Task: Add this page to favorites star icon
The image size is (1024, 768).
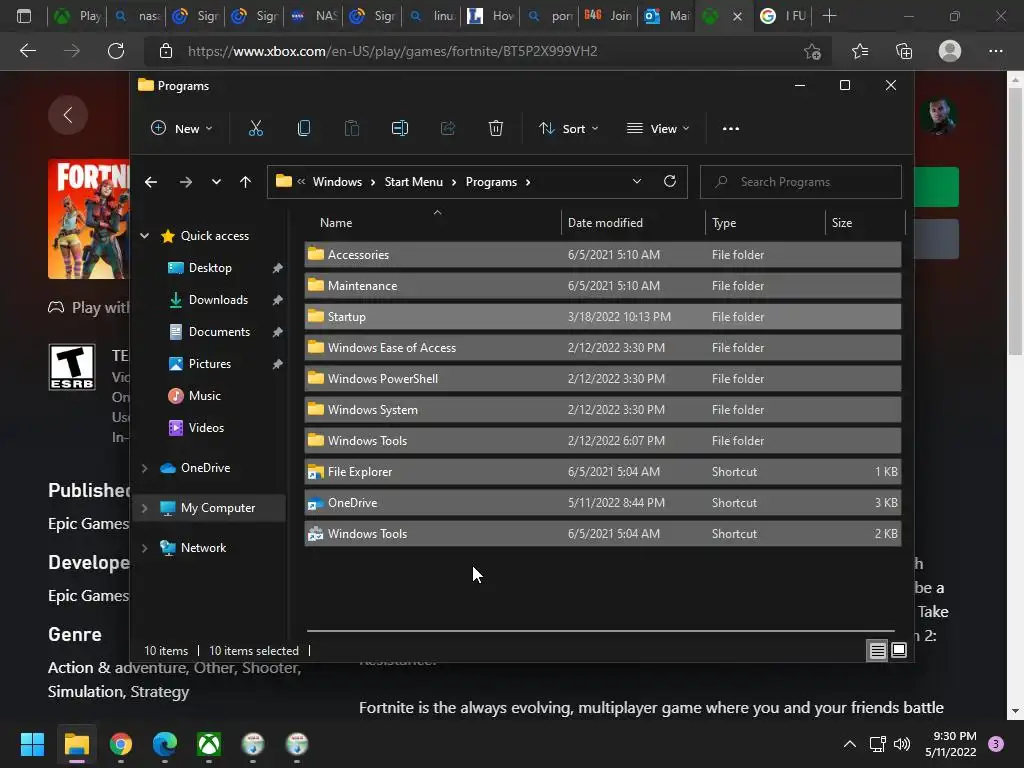Action: point(812,51)
